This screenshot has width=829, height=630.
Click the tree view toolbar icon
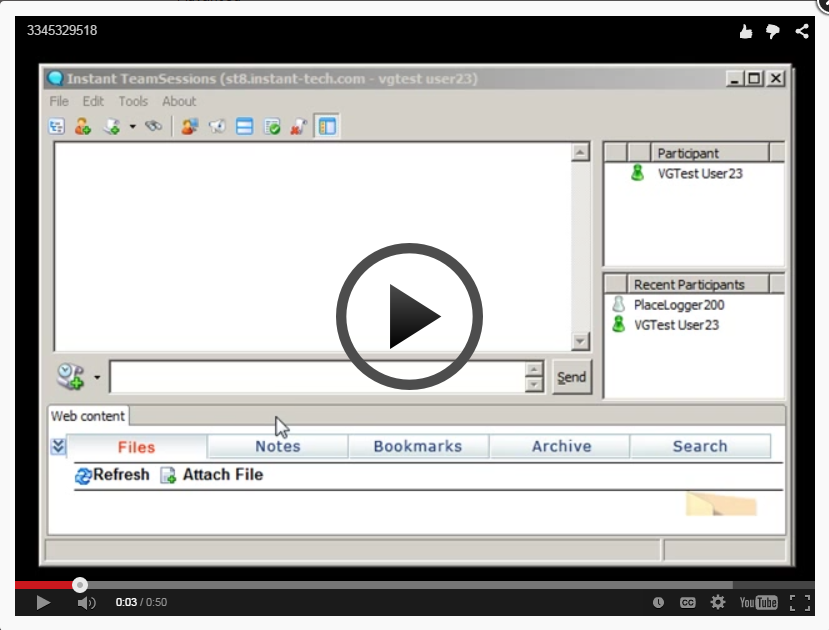point(57,126)
